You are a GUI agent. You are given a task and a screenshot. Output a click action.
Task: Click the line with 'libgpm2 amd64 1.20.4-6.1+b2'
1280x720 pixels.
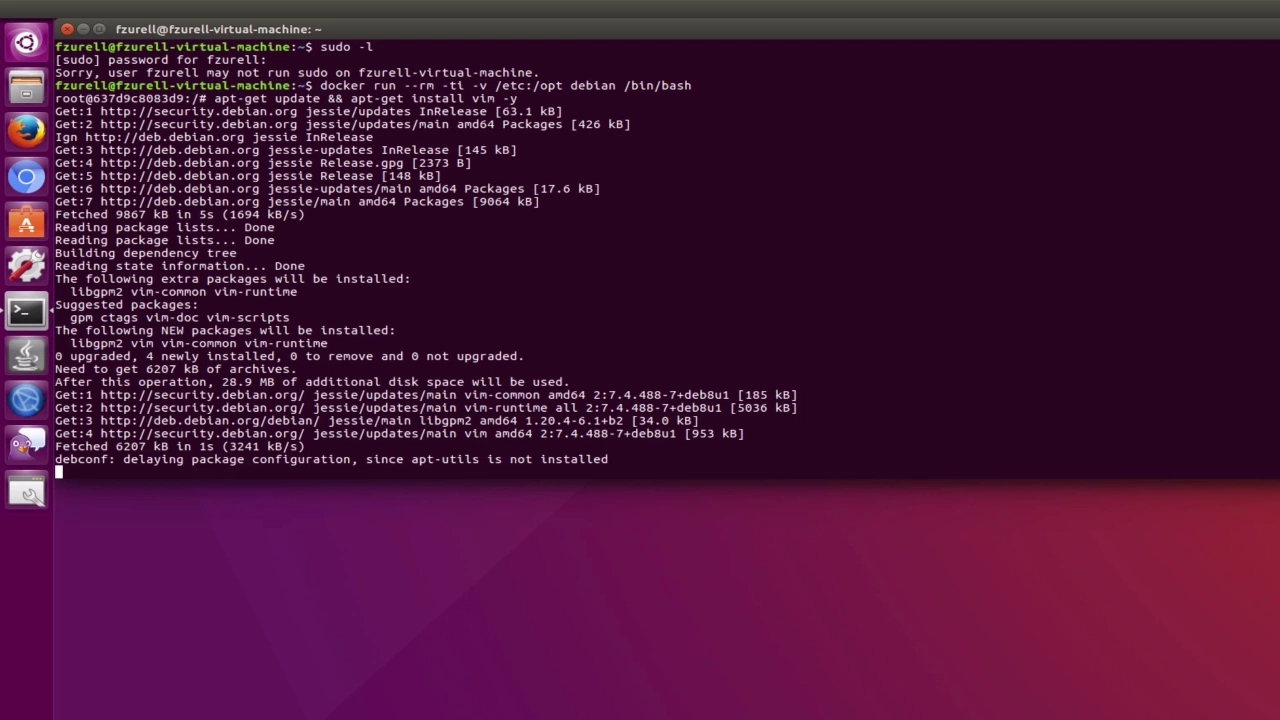pos(377,421)
